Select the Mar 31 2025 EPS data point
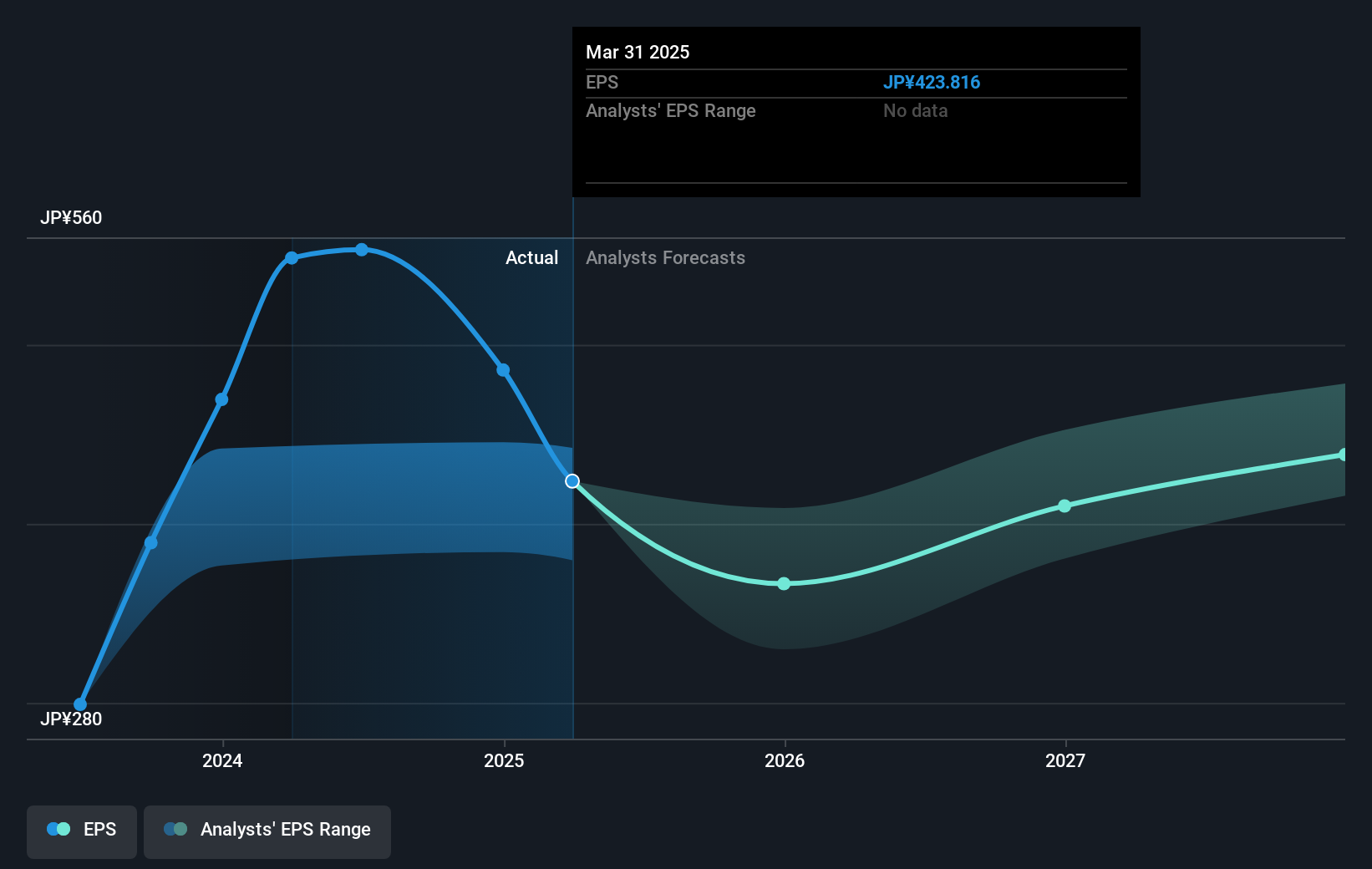The height and width of the screenshot is (869, 1372). [x=572, y=481]
